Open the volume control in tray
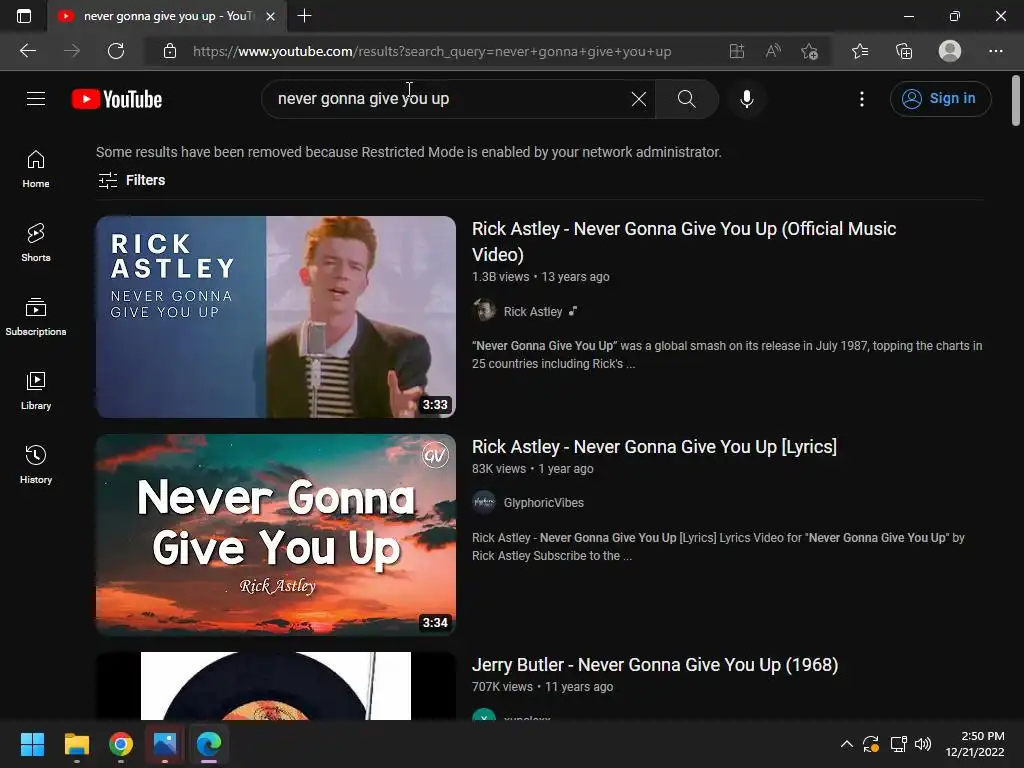The height and width of the screenshot is (768, 1024). 923,744
